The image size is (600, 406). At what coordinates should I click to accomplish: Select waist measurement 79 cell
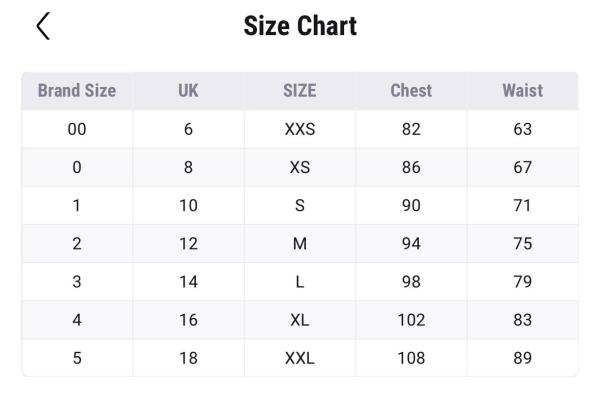click(x=522, y=282)
